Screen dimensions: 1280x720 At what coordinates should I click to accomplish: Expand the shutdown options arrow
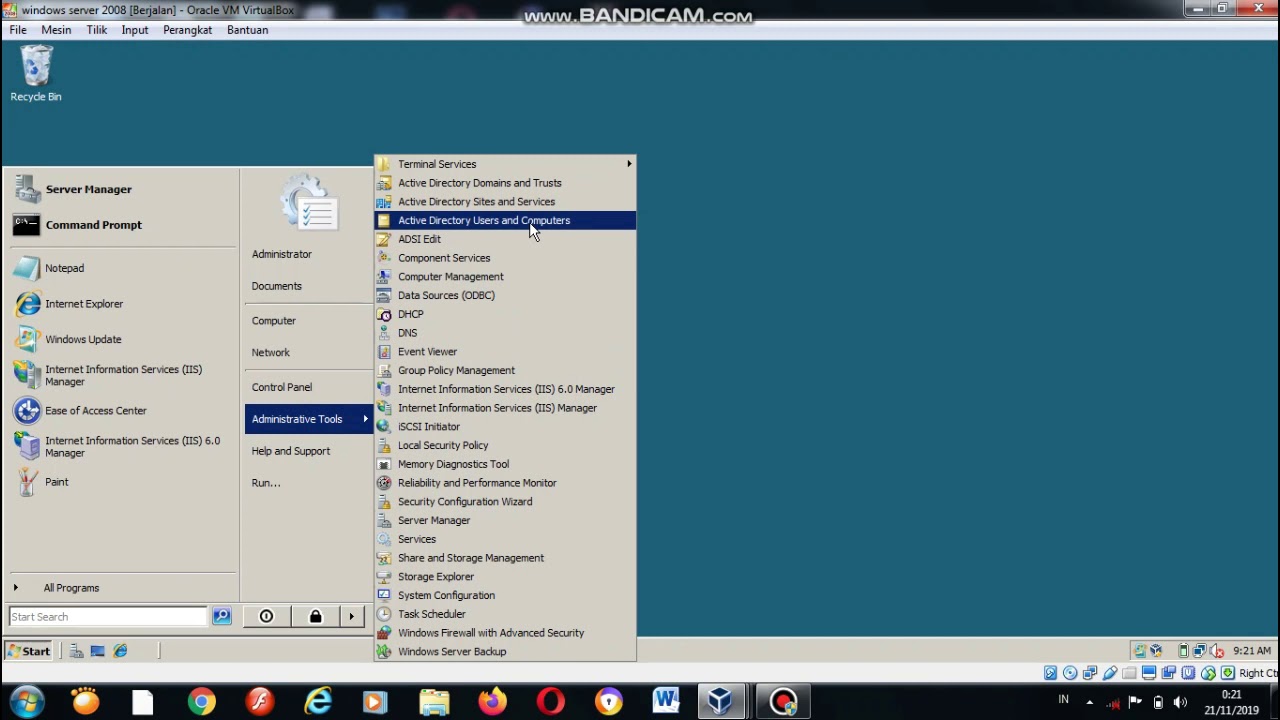point(351,617)
